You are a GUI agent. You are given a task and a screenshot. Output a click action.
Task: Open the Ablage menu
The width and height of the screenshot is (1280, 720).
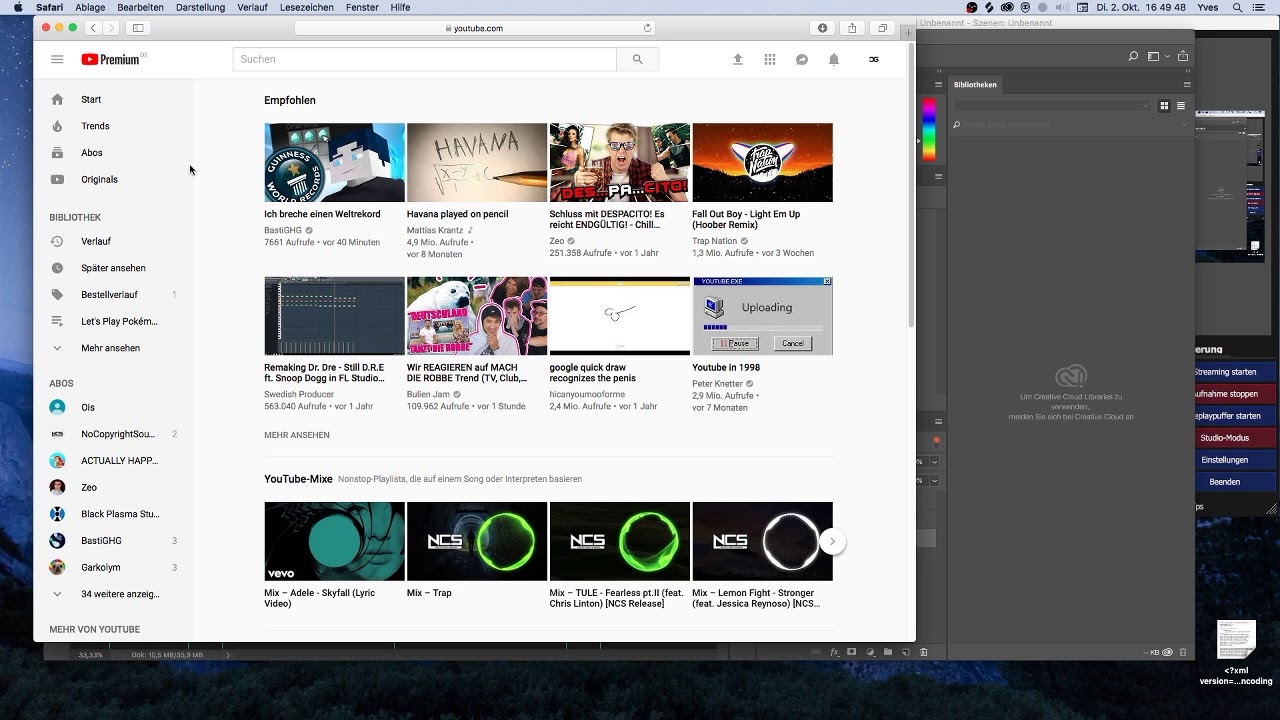coord(90,7)
